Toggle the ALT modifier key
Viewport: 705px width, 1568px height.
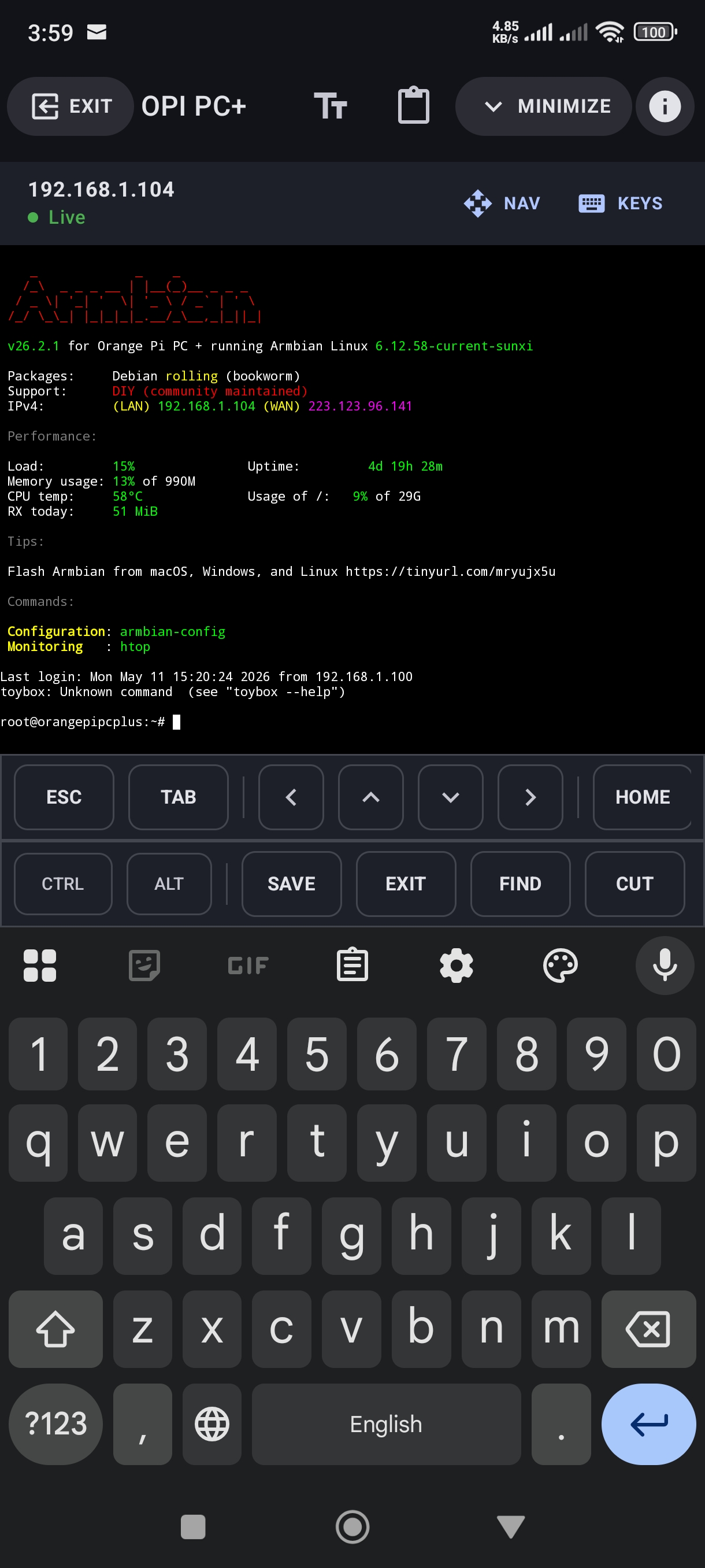pyautogui.click(x=169, y=883)
